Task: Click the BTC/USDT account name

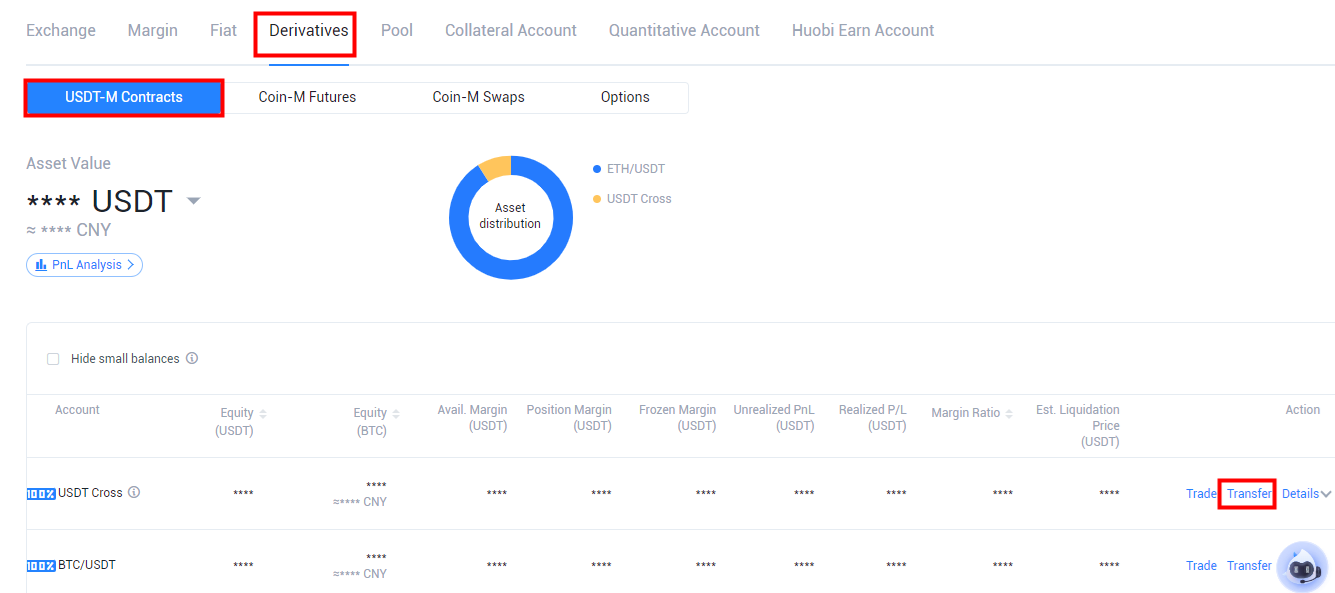Action: 87,565
